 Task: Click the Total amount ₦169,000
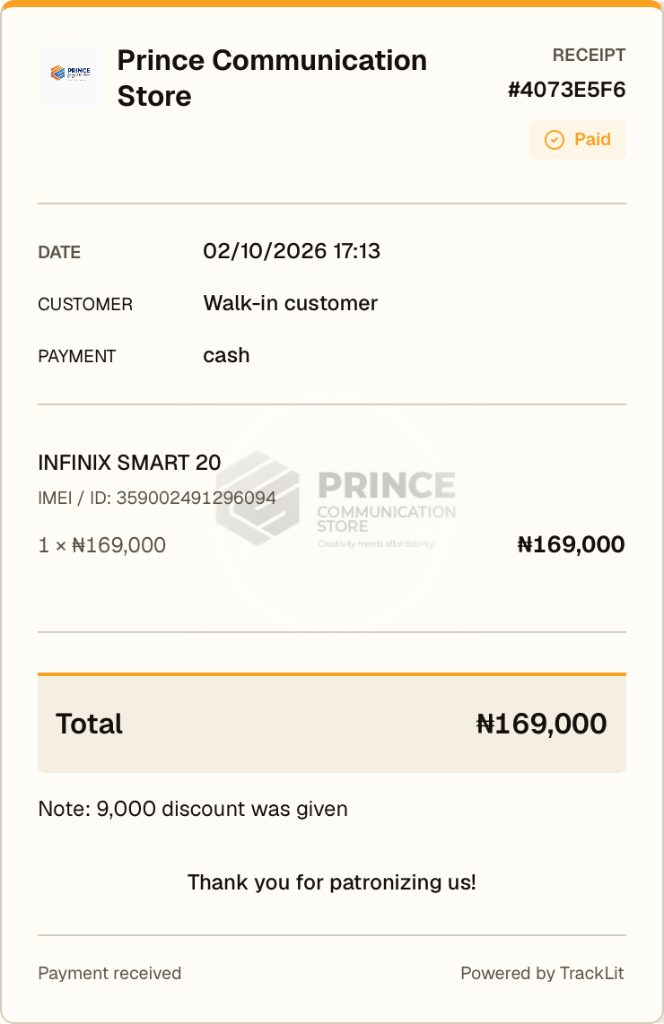point(541,724)
